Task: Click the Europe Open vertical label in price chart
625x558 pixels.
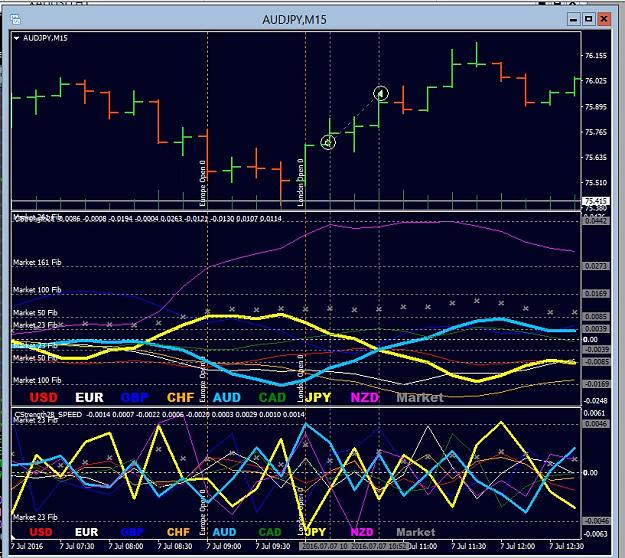Action: (202, 183)
